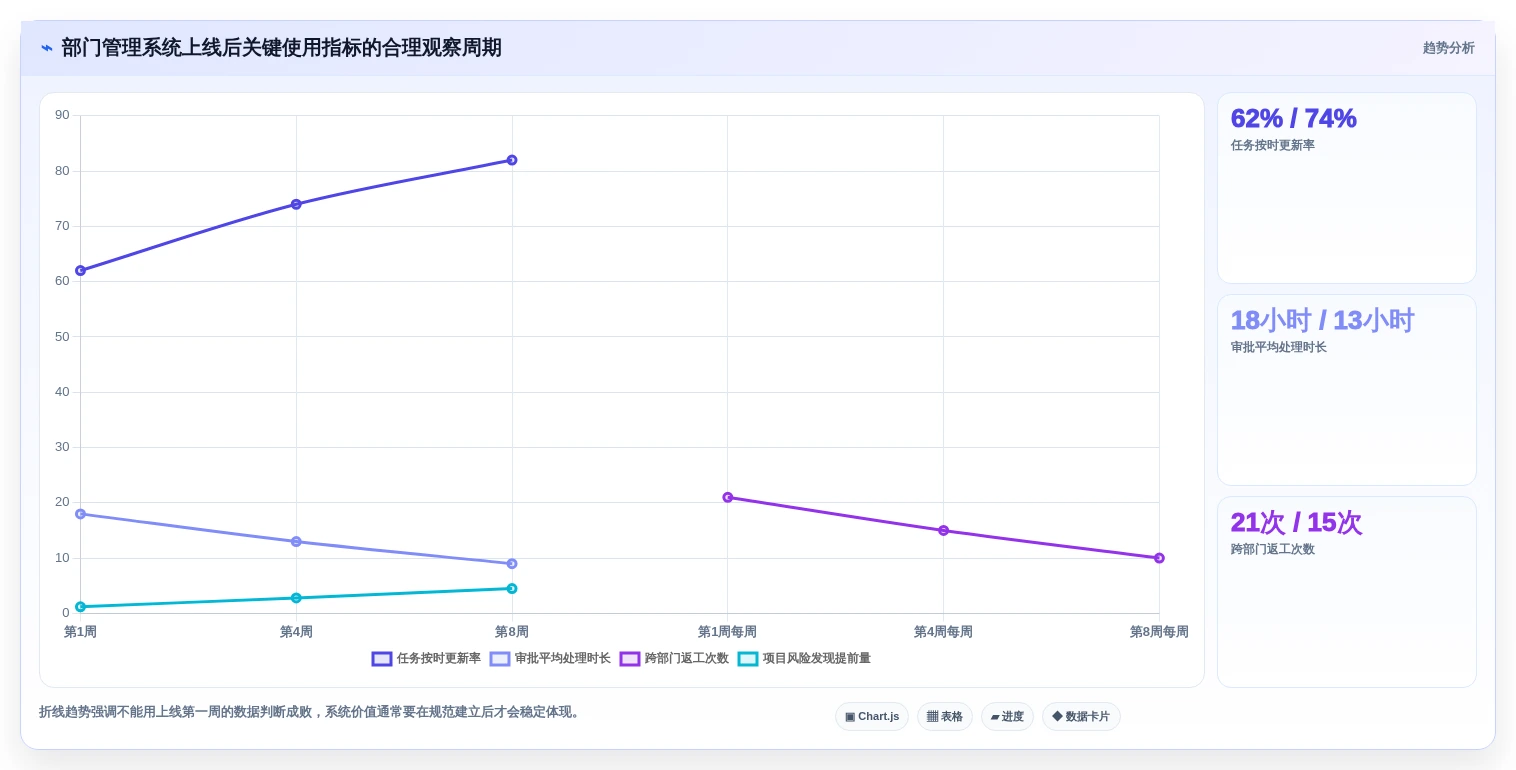Click the 项目风险发现提前量 legend label
Image resolution: width=1516 pixels, height=770 pixels.
coord(817,659)
